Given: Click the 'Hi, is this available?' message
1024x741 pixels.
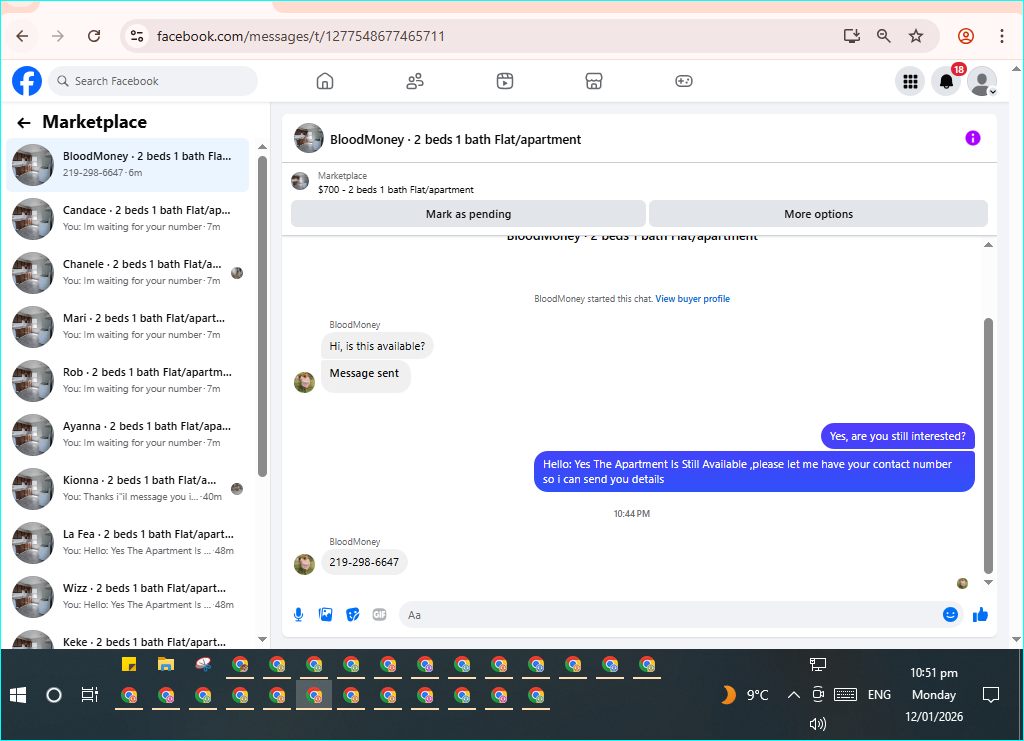Looking at the screenshot, I should pyautogui.click(x=377, y=346).
